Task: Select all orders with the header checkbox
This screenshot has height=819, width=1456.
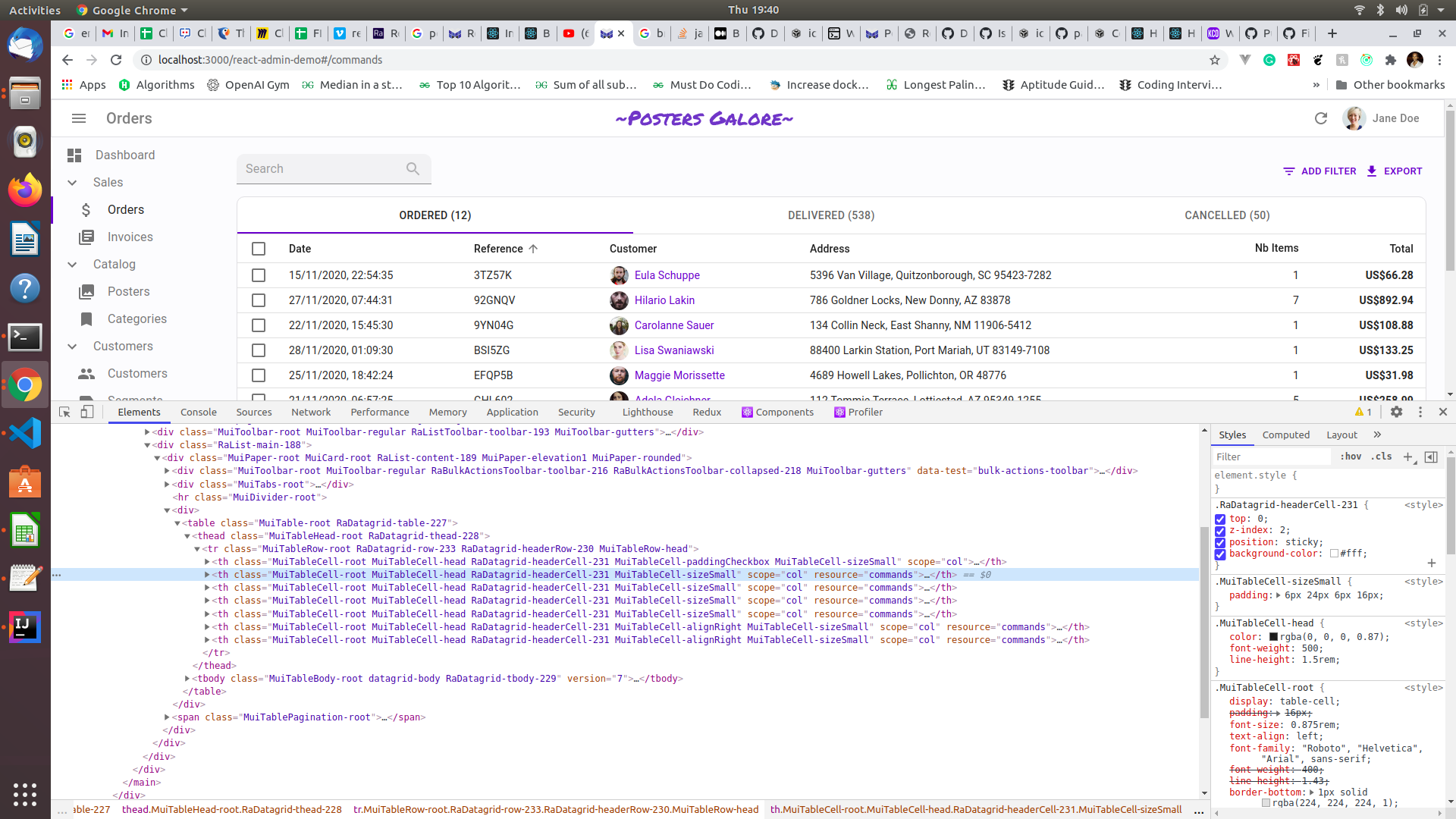Action: click(259, 249)
